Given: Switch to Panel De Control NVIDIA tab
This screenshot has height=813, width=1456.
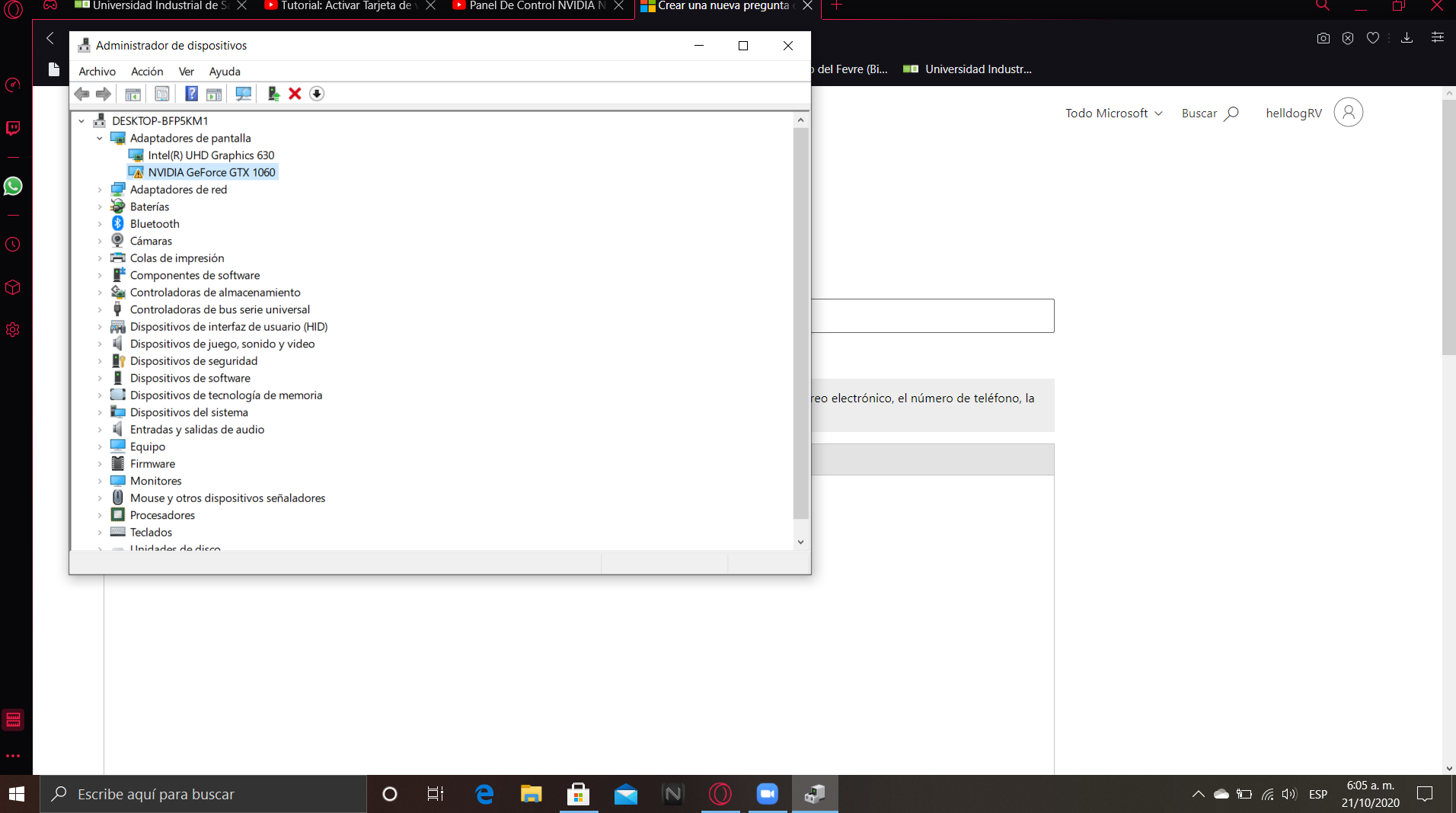Looking at the screenshot, I should pyautogui.click(x=538, y=6).
